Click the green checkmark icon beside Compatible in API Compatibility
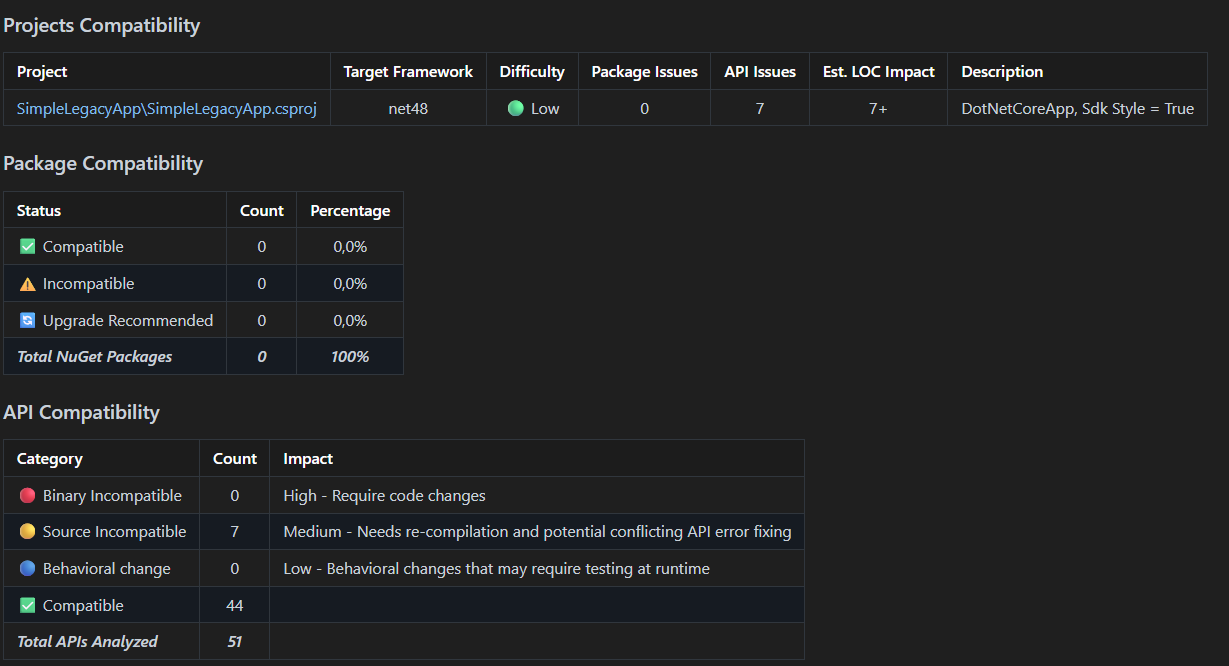The width and height of the screenshot is (1229, 666). pyautogui.click(x=28, y=606)
